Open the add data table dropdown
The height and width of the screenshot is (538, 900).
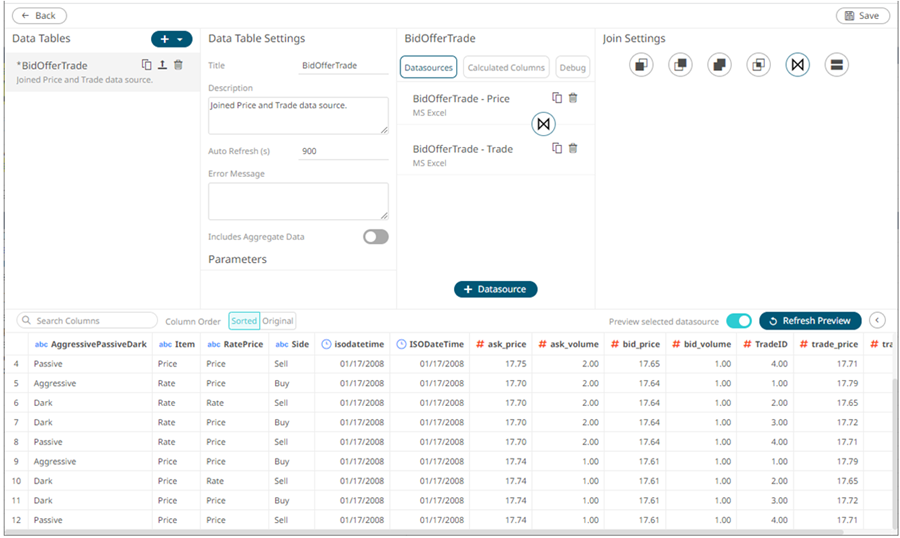[x=172, y=39]
